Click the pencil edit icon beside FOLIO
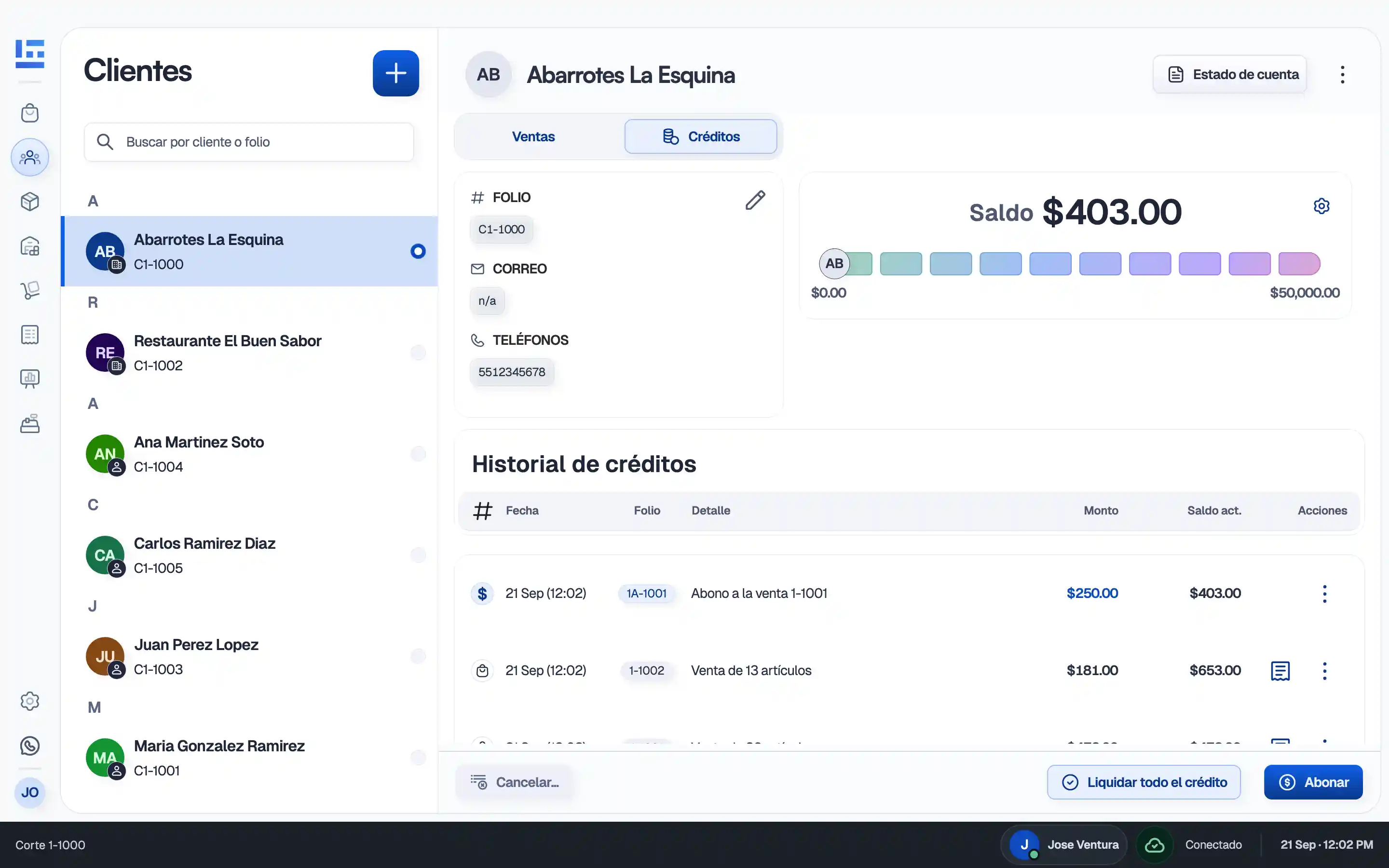This screenshot has height=868, width=1389. [755, 200]
